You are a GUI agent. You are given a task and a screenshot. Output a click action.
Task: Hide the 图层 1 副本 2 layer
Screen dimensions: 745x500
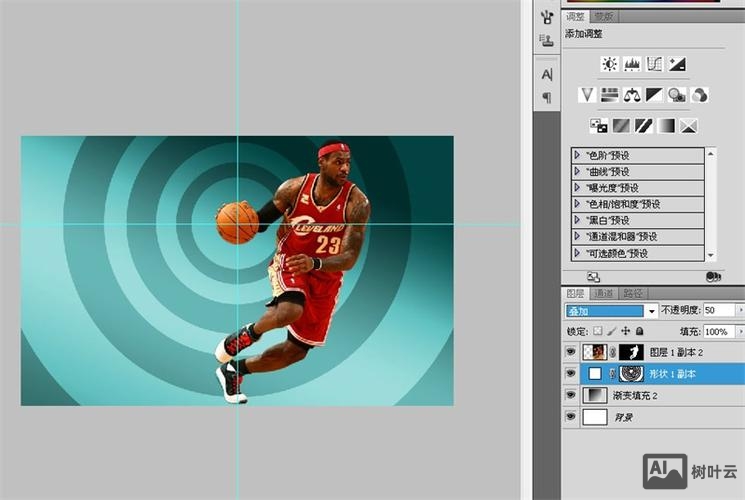coord(571,351)
